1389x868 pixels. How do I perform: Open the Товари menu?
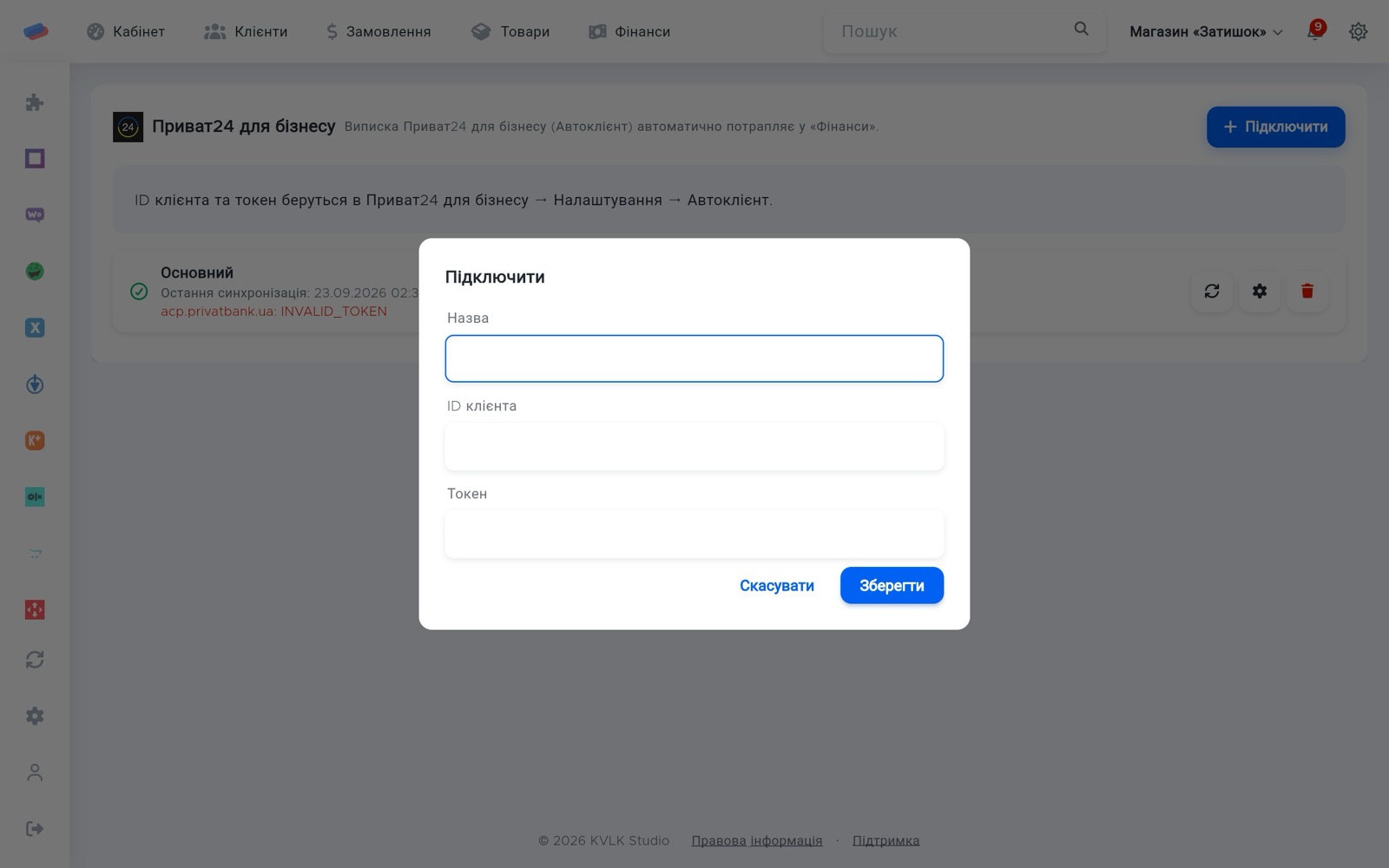pos(510,32)
